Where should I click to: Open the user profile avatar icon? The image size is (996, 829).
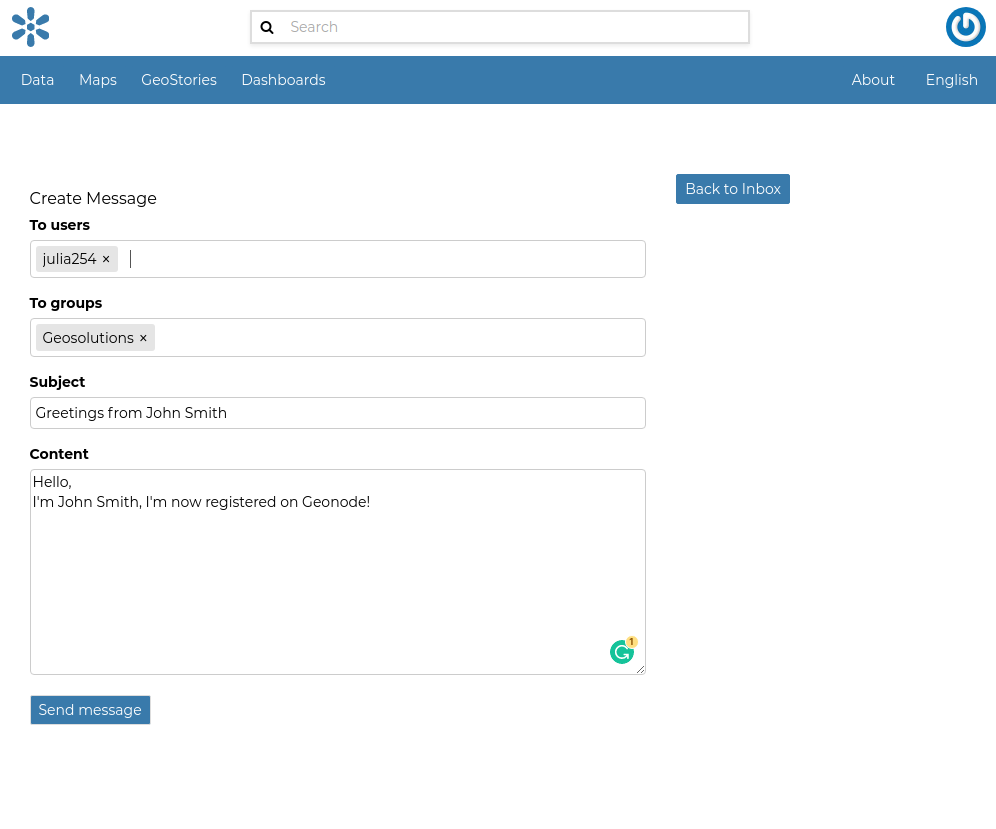point(965,27)
